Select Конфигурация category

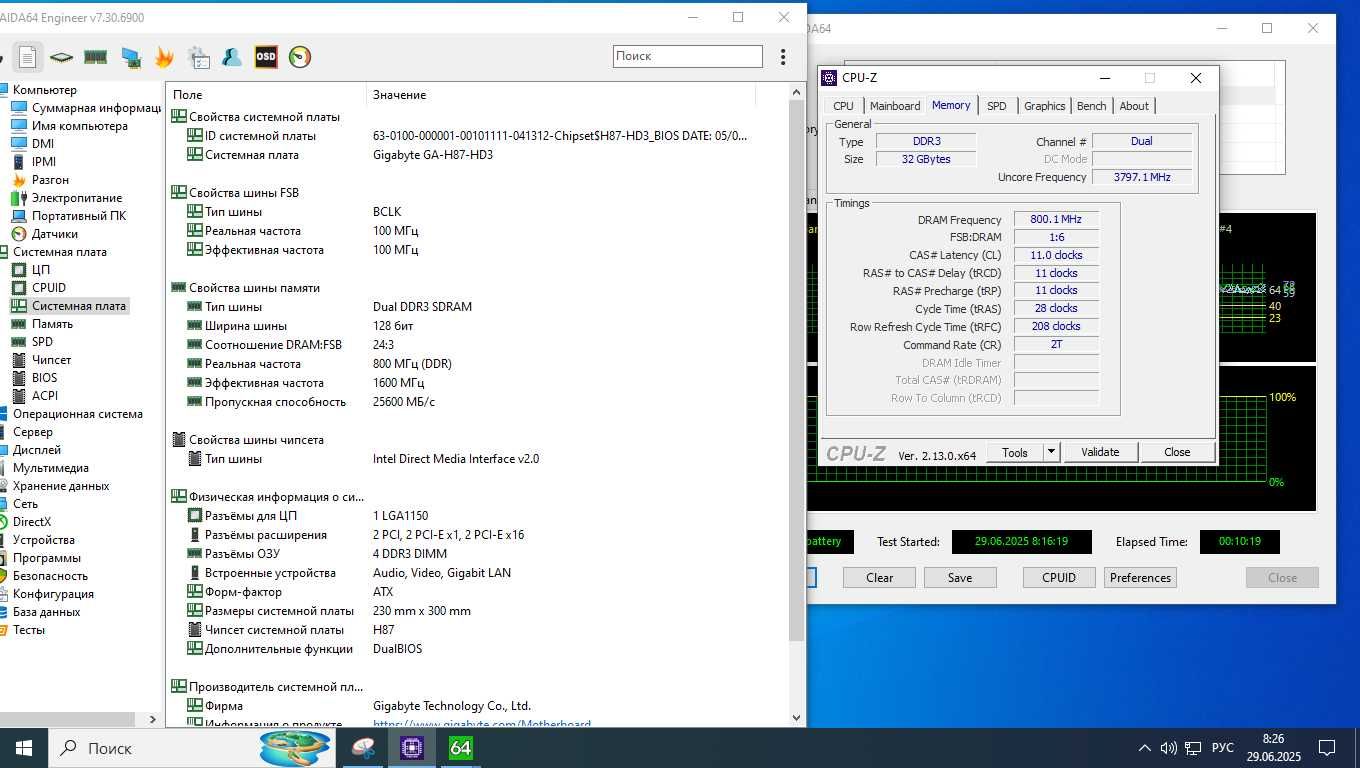point(53,594)
